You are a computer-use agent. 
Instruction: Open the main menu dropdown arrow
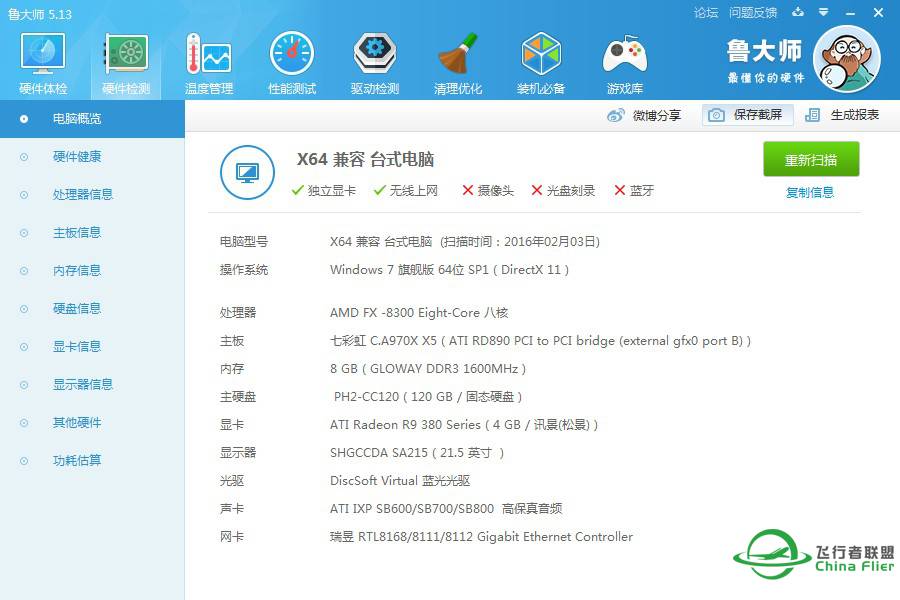coord(824,12)
